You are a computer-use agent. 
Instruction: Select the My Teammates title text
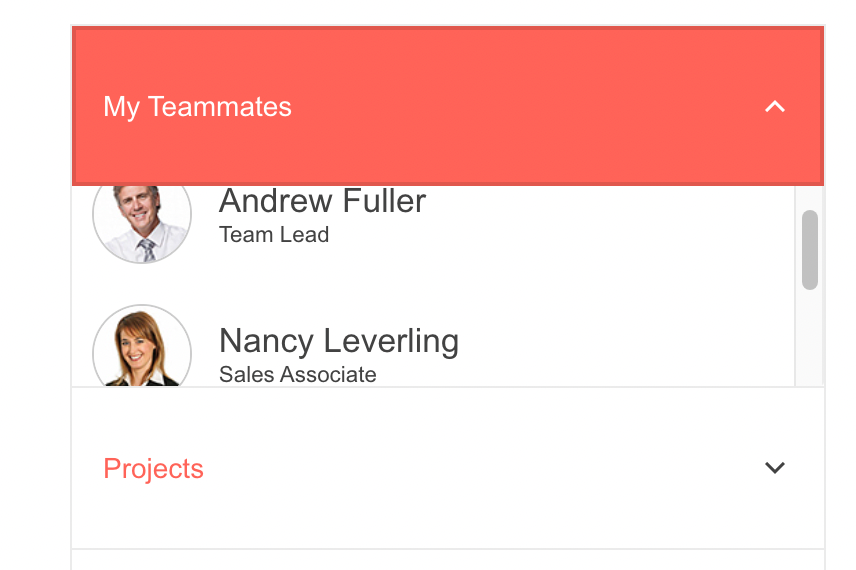(197, 107)
